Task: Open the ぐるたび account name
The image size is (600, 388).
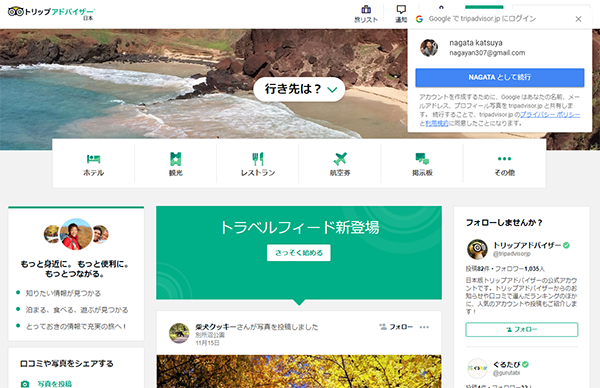Action: tap(507, 364)
